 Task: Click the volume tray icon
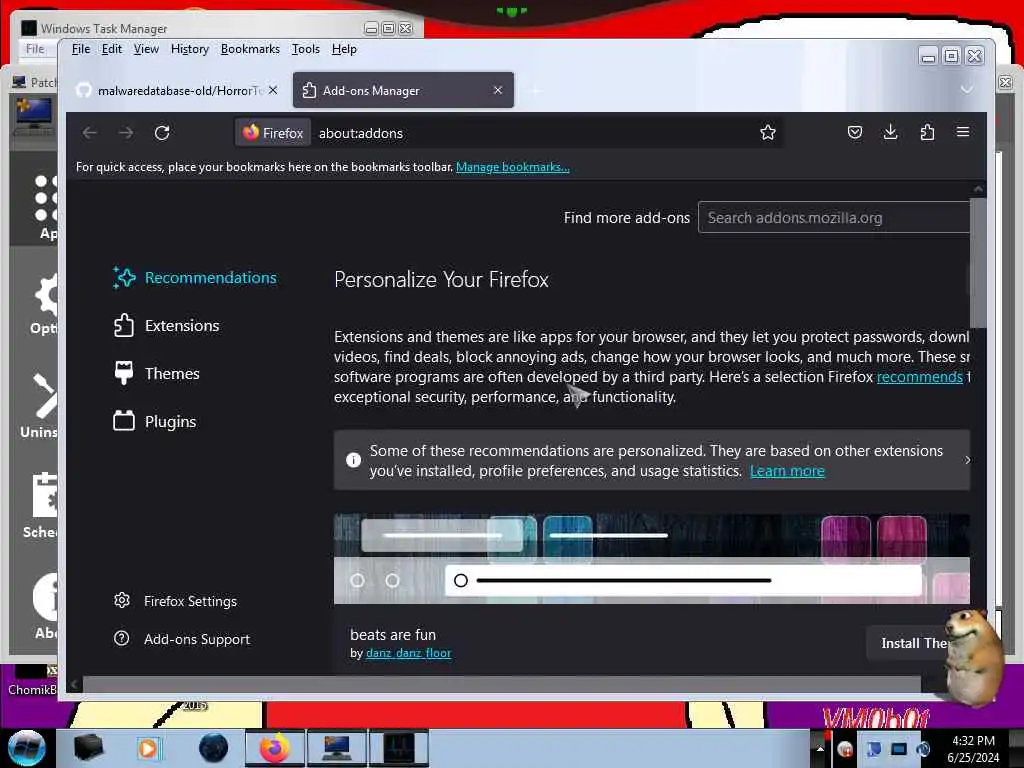click(923, 749)
